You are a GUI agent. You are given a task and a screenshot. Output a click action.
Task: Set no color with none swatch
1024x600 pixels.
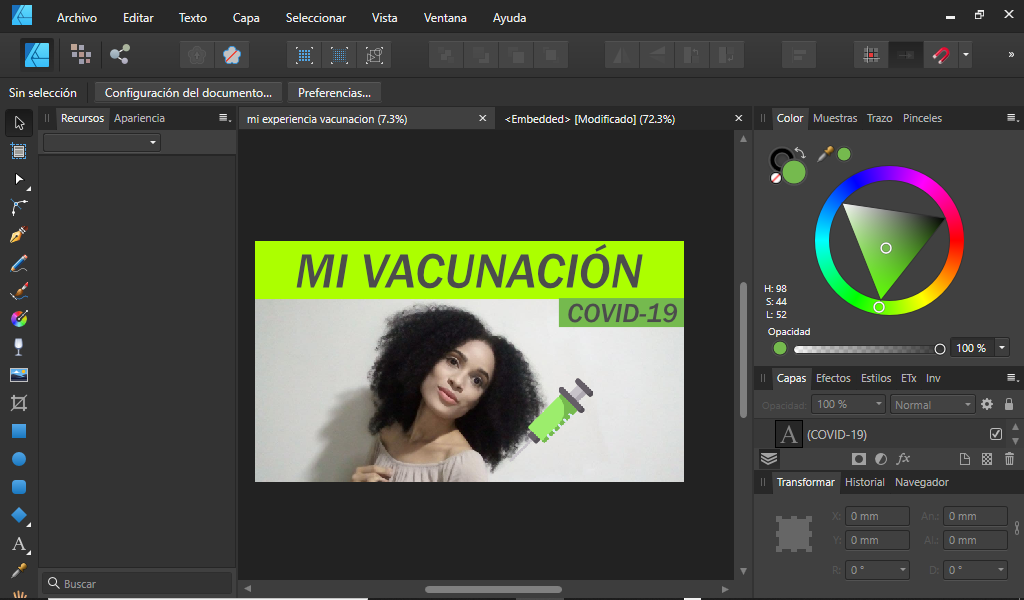tap(776, 178)
